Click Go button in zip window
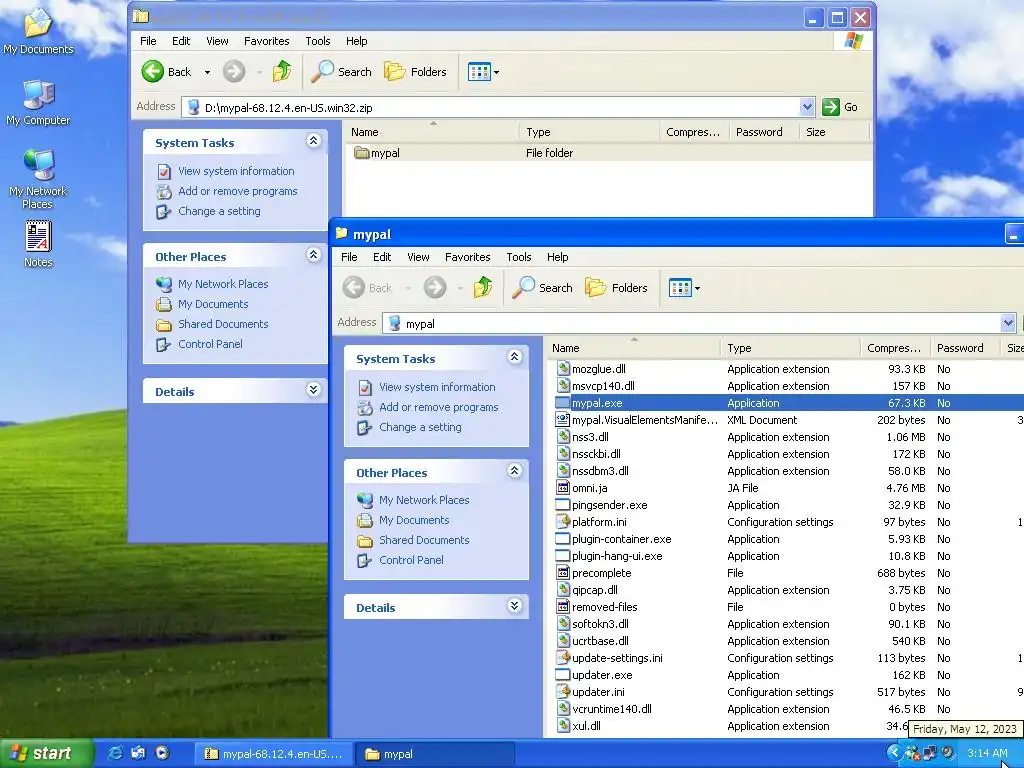The height and width of the screenshot is (768, 1024). coord(840,107)
